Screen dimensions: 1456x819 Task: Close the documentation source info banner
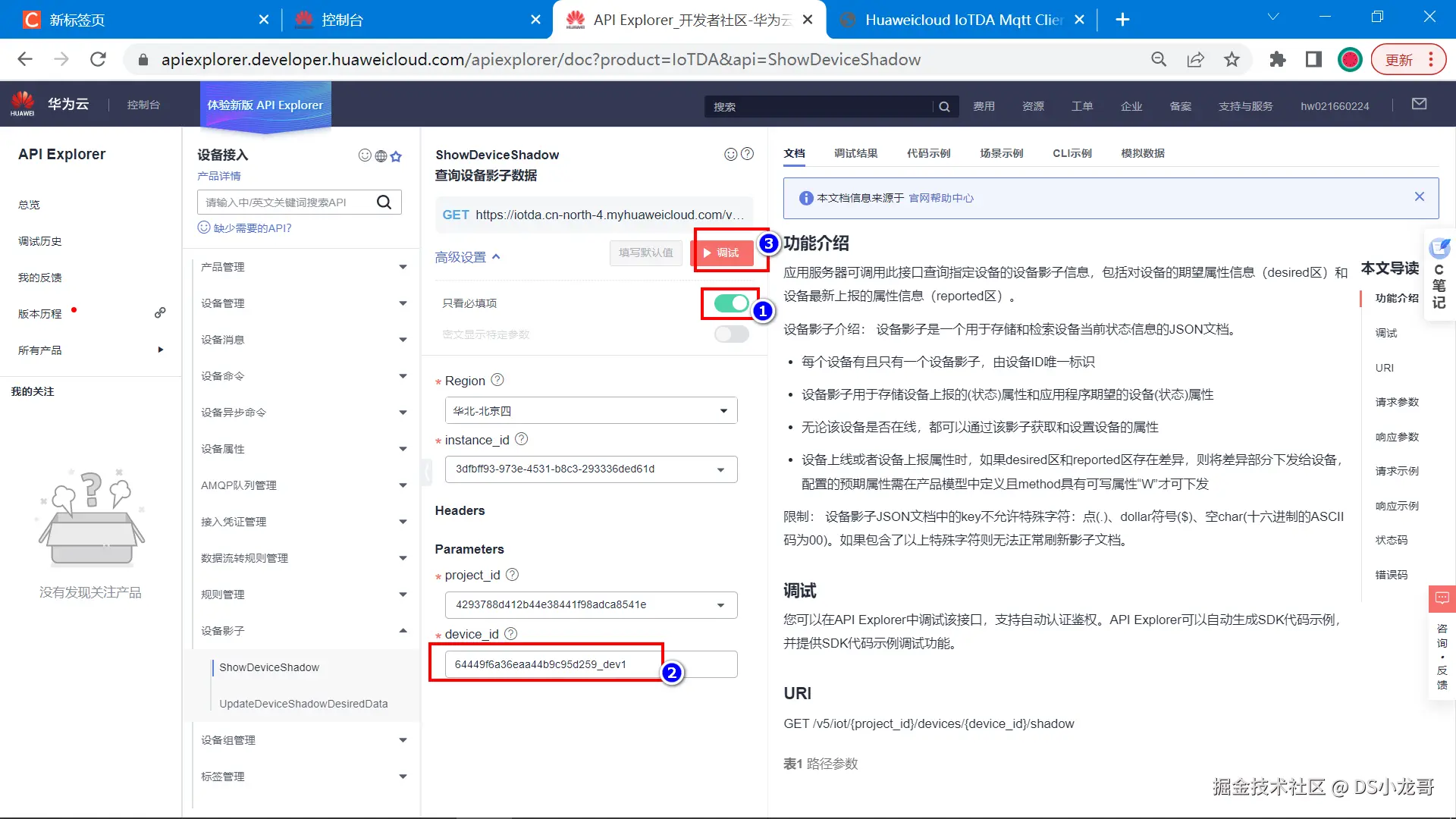coord(1419,196)
